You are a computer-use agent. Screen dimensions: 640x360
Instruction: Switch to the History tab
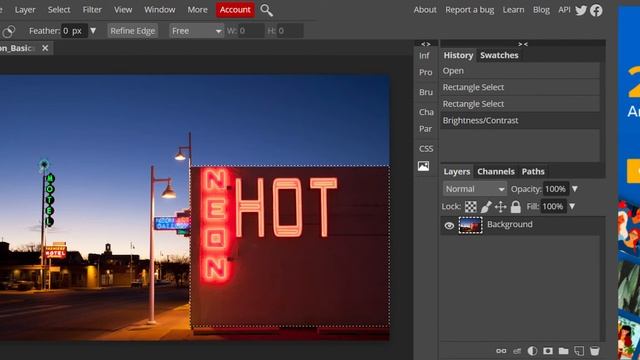458,56
